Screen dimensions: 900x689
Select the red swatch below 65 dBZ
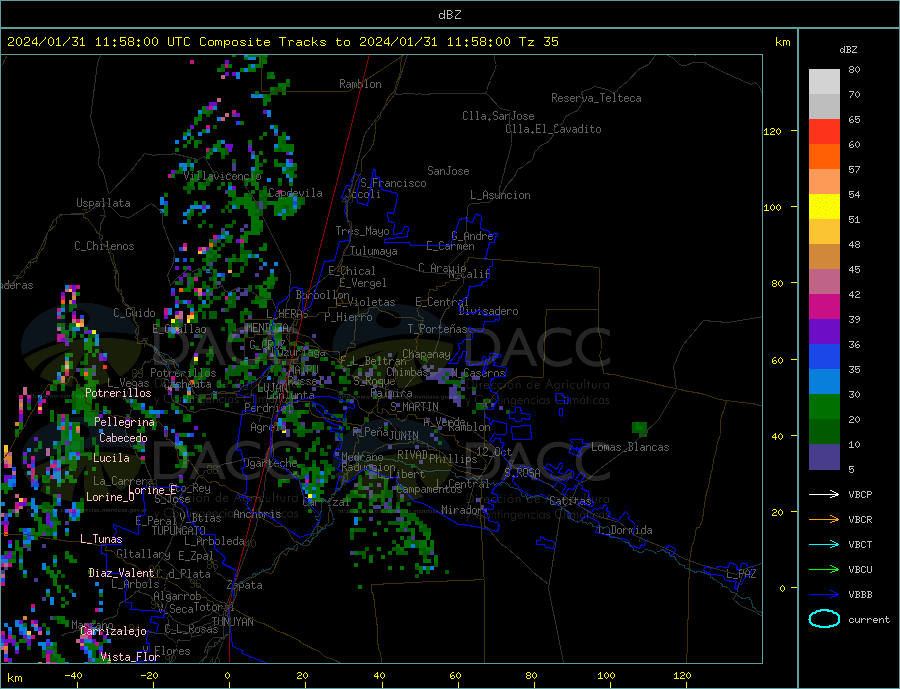point(824,131)
